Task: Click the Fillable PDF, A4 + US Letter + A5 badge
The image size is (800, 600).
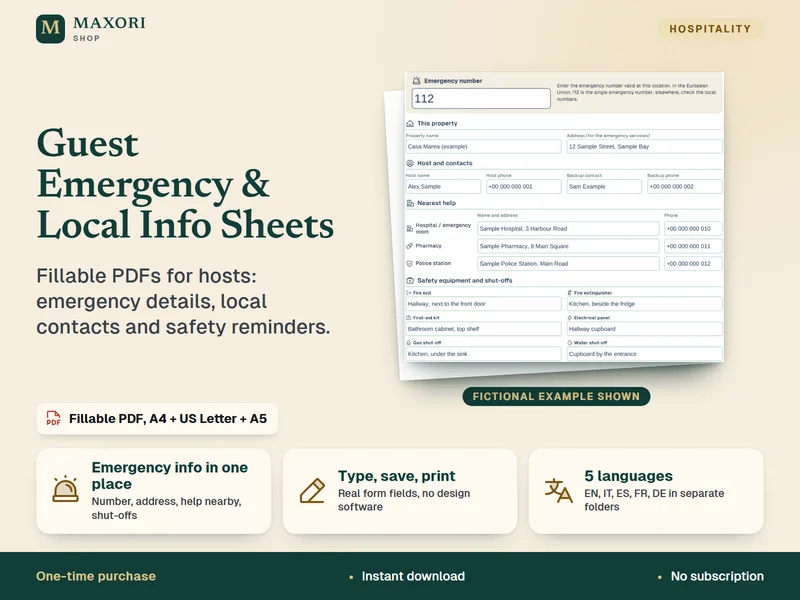Action: pyautogui.click(x=157, y=419)
